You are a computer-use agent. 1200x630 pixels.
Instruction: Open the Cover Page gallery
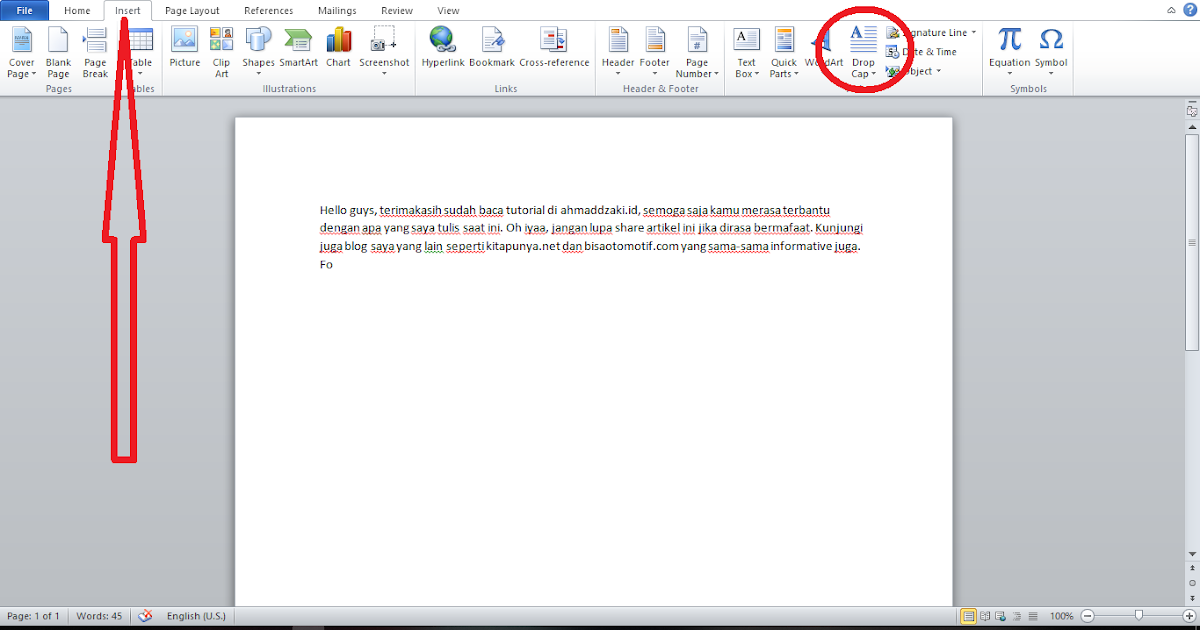[x=21, y=53]
